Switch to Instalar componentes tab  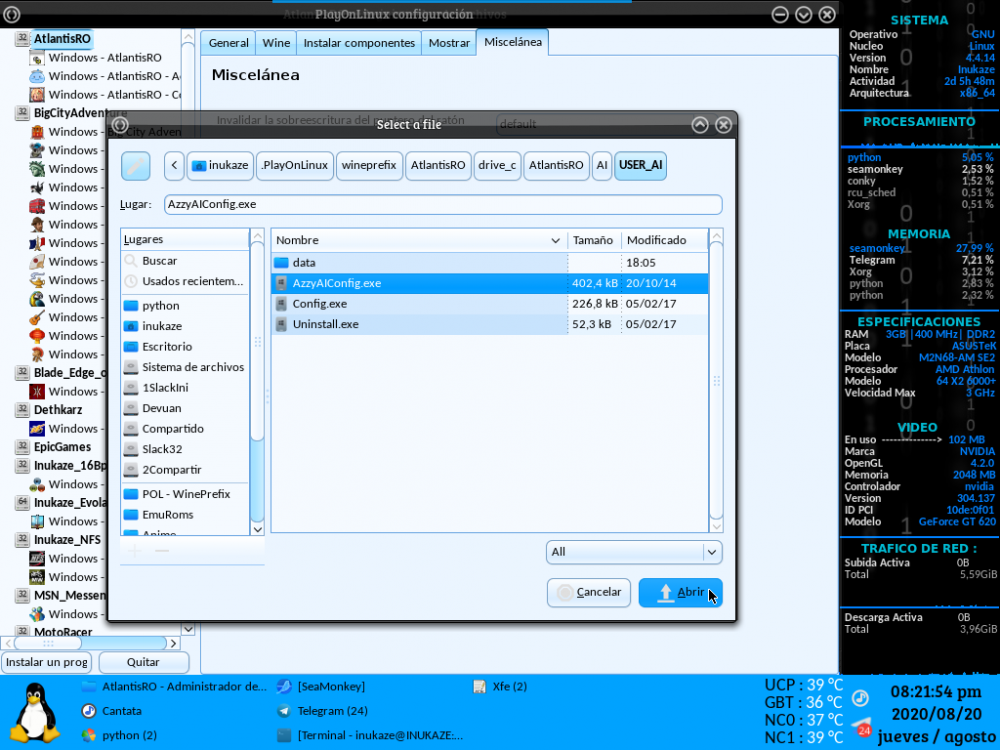coord(359,43)
